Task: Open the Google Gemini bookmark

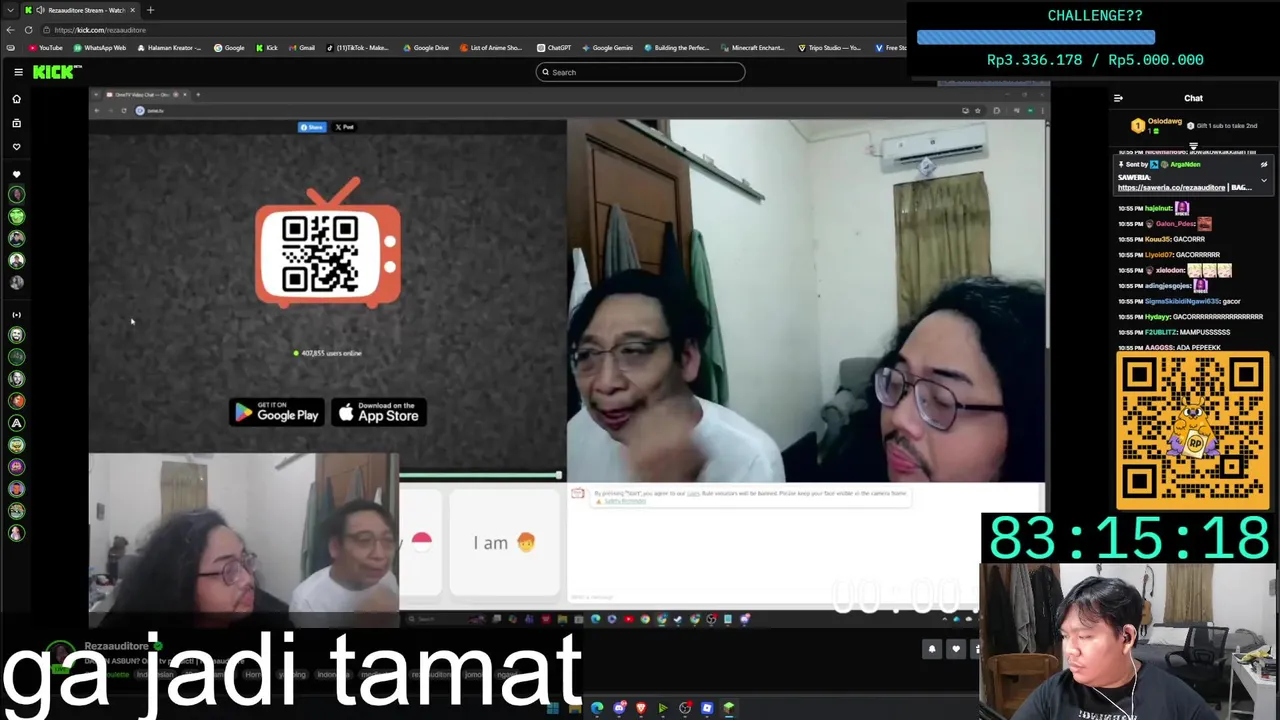Action: pyautogui.click(x=607, y=47)
